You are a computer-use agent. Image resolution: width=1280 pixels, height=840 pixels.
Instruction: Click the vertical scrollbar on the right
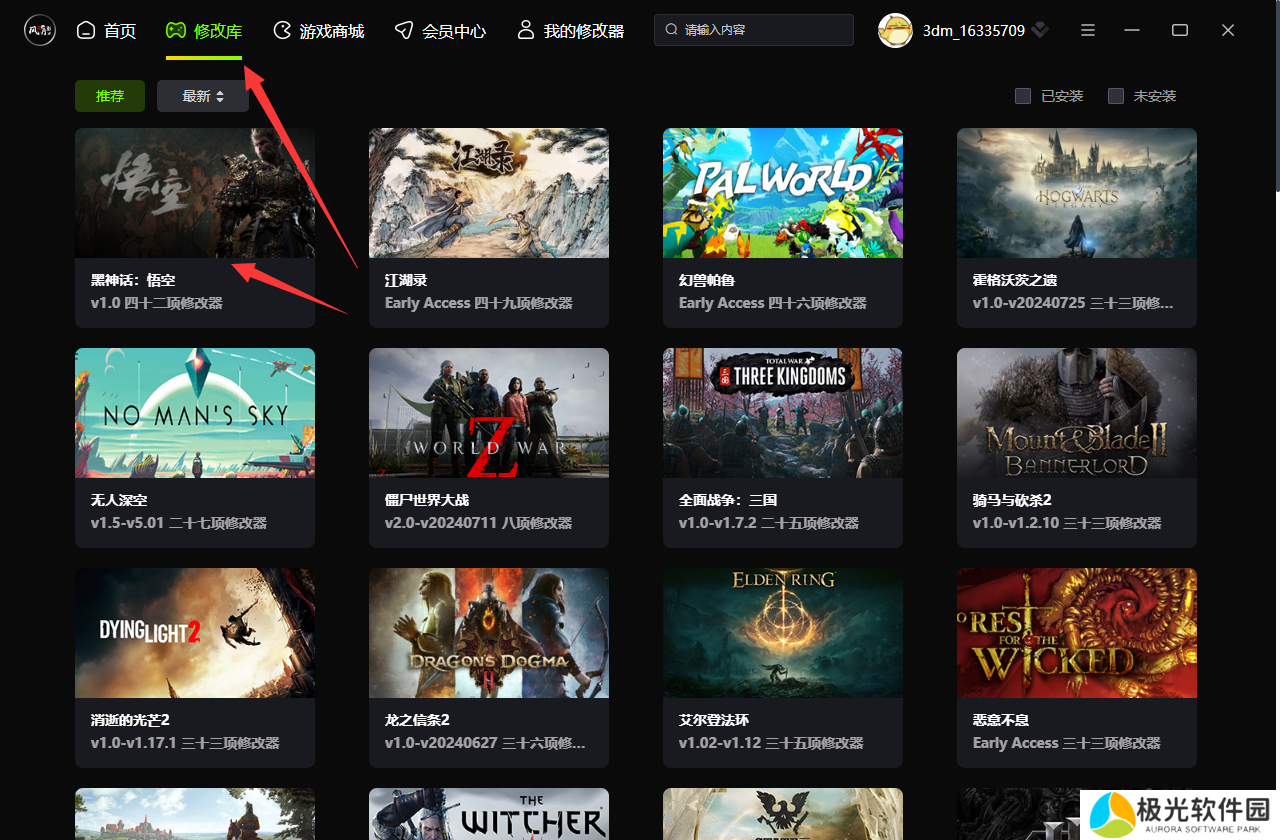point(1274,100)
